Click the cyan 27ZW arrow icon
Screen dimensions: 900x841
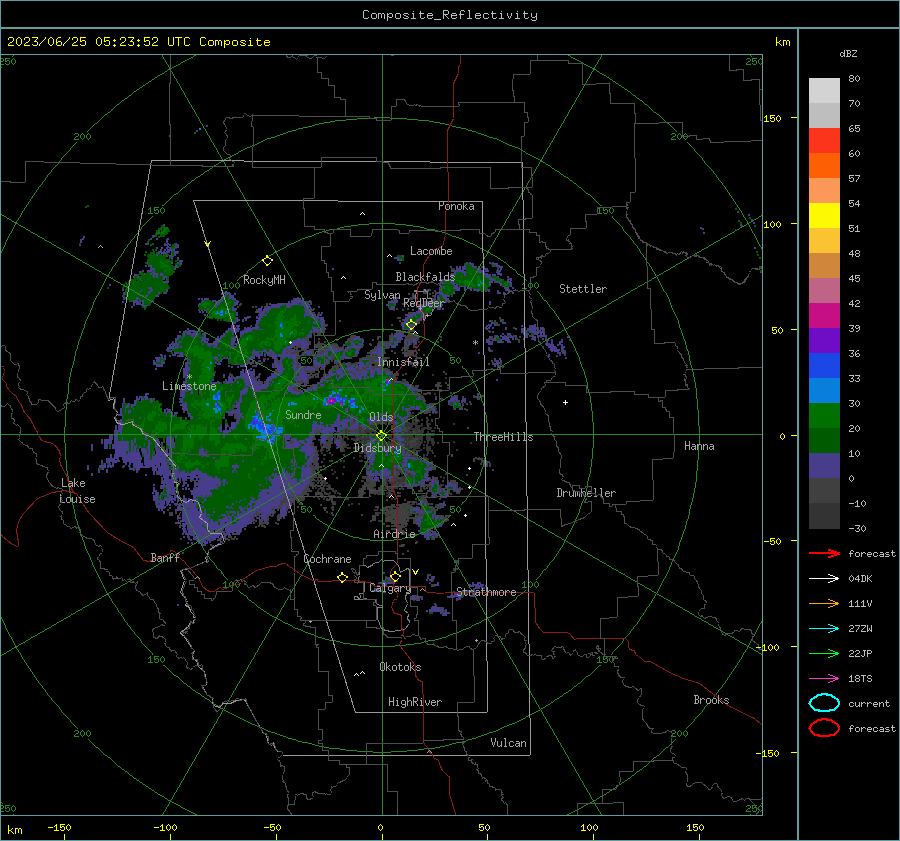pos(824,629)
